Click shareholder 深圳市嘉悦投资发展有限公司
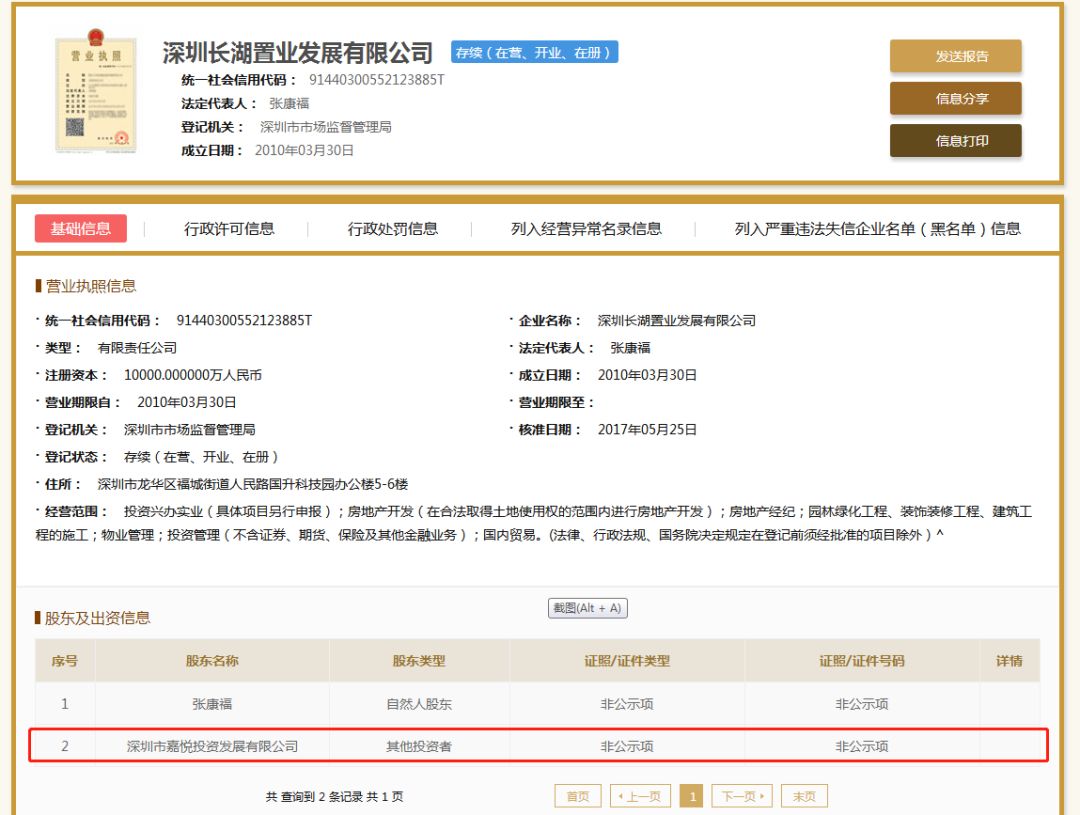Screen dimensions: 1080x815 pos(211,745)
